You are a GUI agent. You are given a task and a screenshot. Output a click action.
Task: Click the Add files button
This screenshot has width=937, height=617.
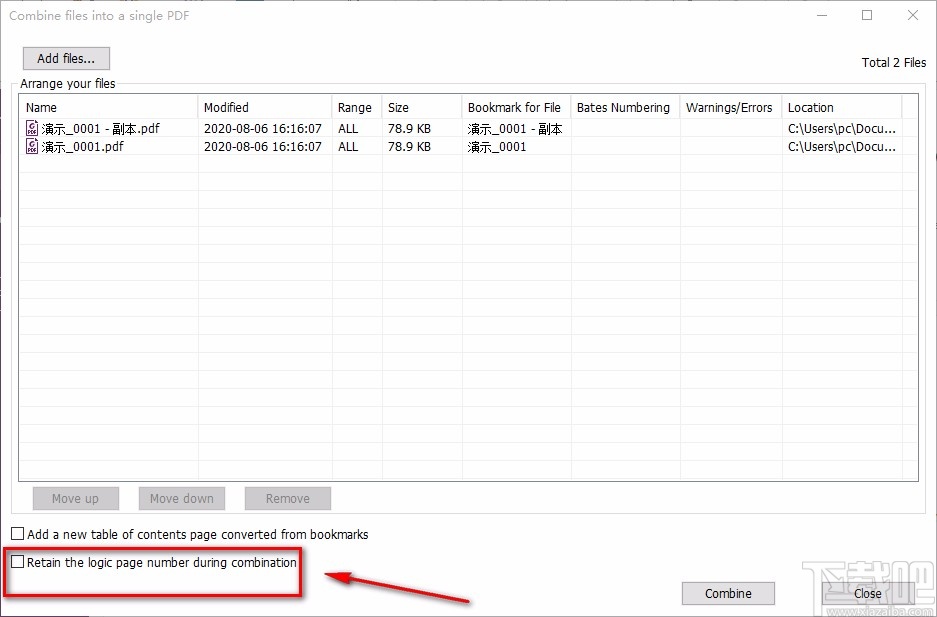(x=65, y=57)
